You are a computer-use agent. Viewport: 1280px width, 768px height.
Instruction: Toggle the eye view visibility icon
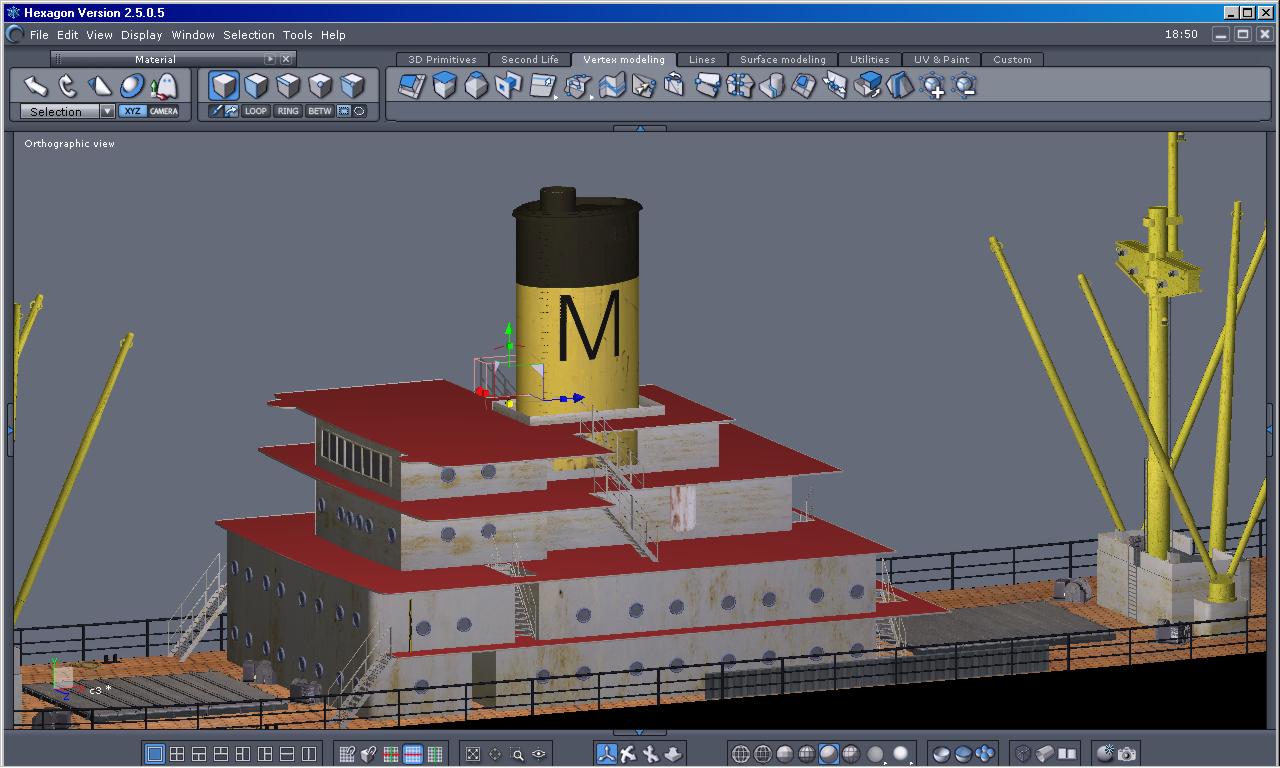pos(540,754)
